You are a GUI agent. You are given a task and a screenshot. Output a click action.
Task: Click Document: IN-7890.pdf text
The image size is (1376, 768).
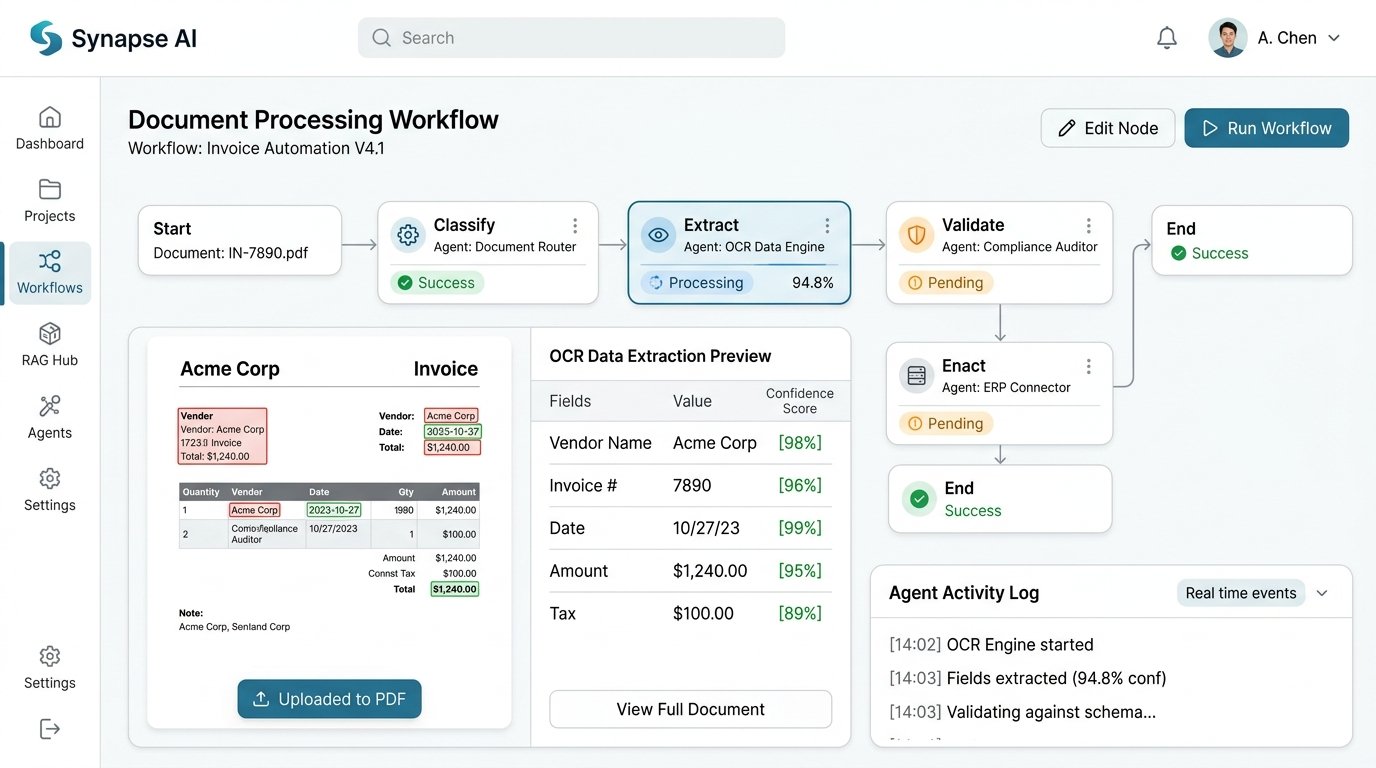pos(231,253)
